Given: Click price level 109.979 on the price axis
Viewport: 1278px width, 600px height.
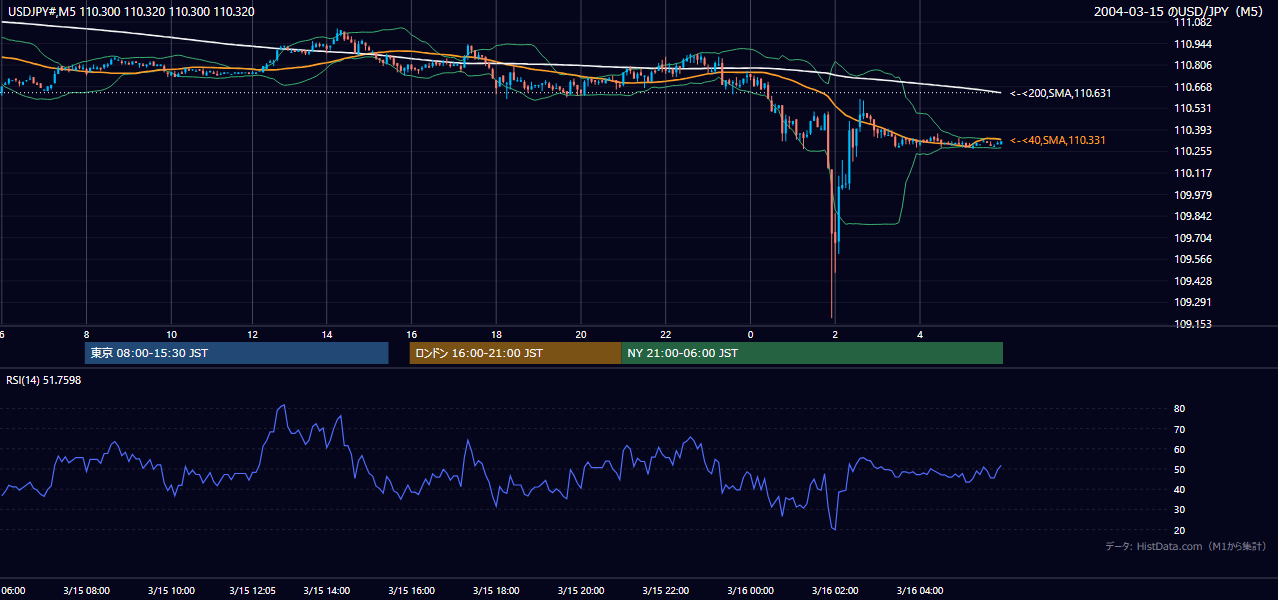Looking at the screenshot, I should point(1194,195).
